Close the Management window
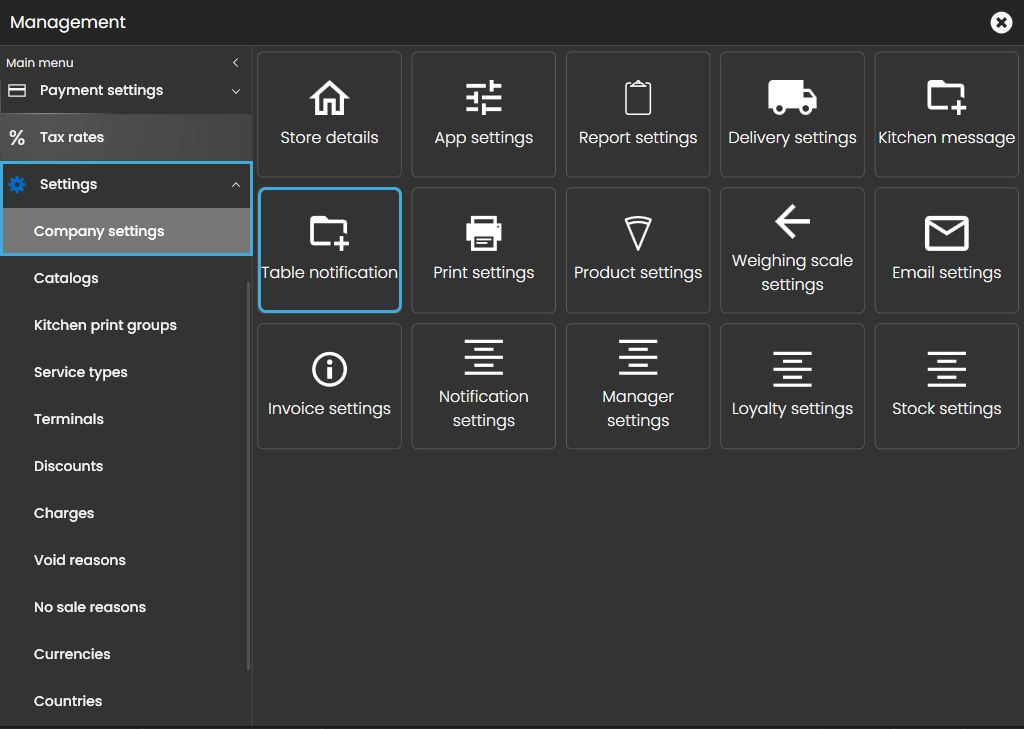The image size is (1024, 729). 1001,22
